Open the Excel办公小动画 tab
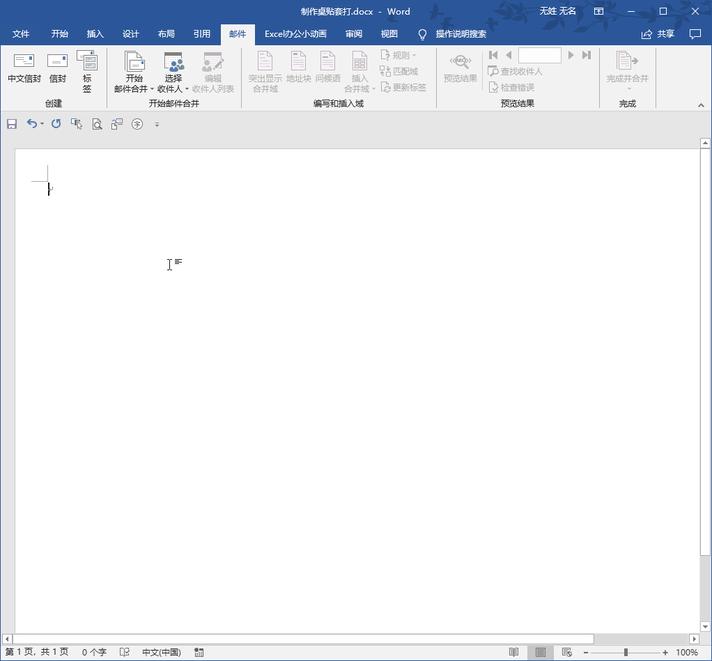 click(x=295, y=34)
